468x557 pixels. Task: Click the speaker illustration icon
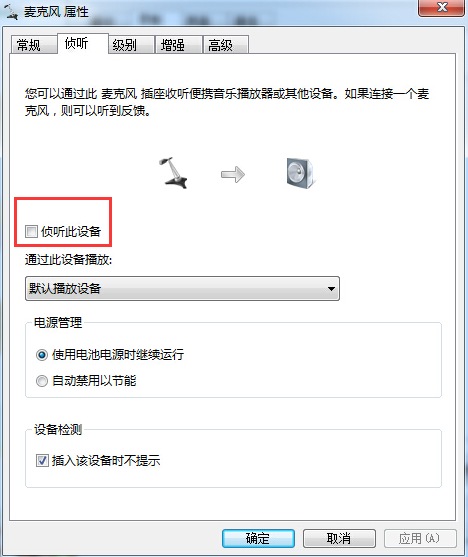[x=301, y=173]
